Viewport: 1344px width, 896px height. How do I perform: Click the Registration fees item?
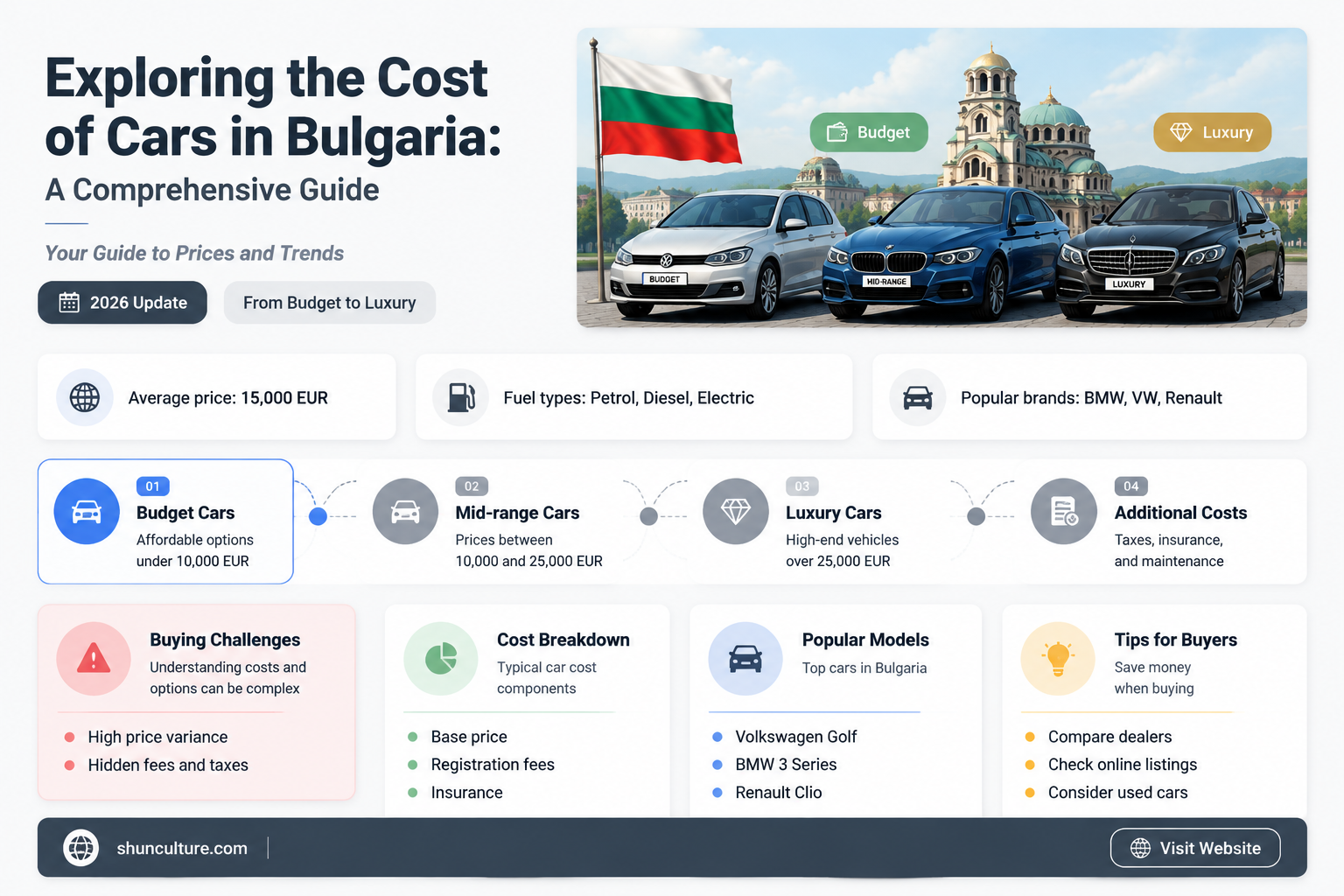(493, 765)
